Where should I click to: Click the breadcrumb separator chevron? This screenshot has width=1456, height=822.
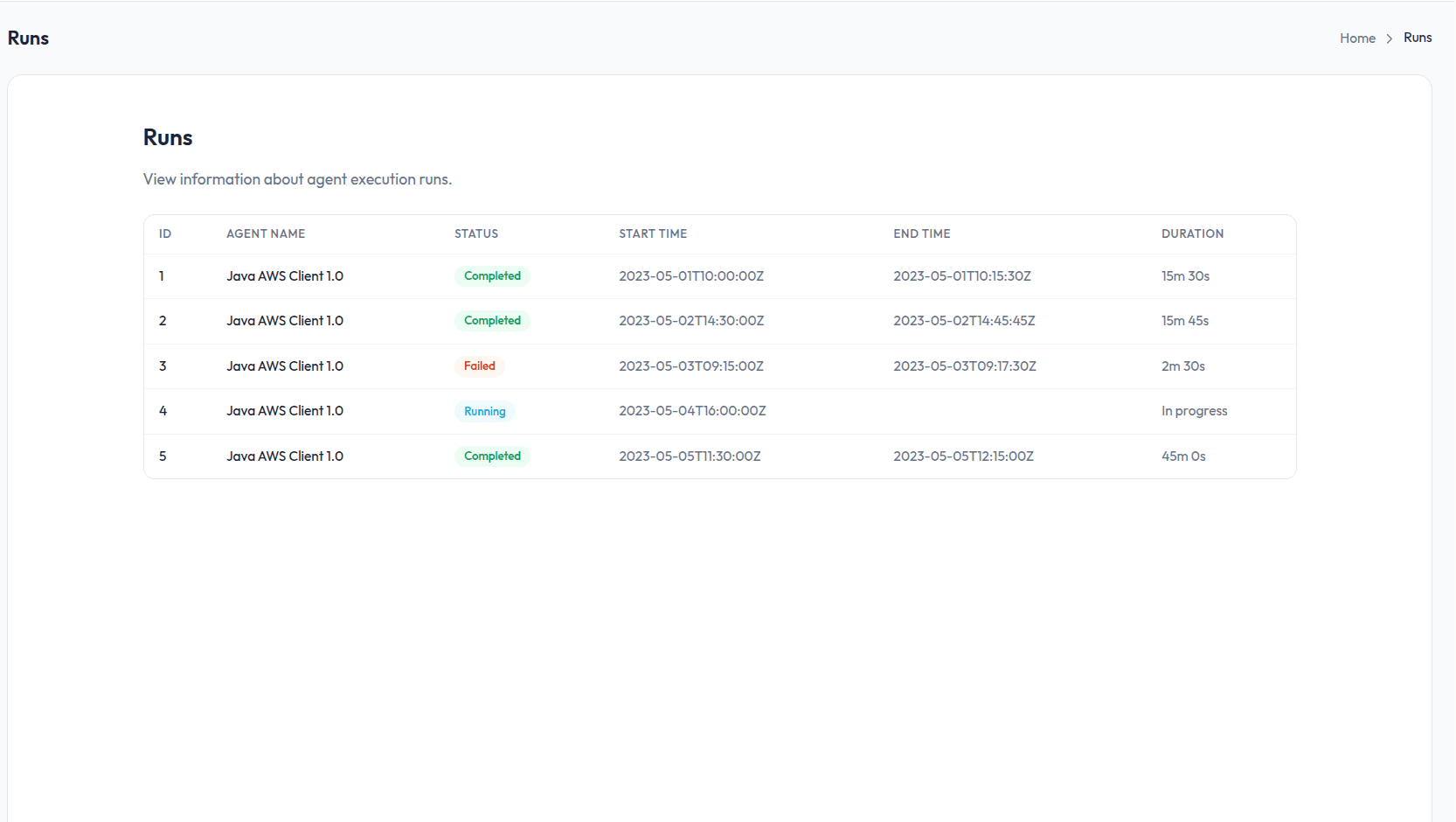click(x=1390, y=38)
